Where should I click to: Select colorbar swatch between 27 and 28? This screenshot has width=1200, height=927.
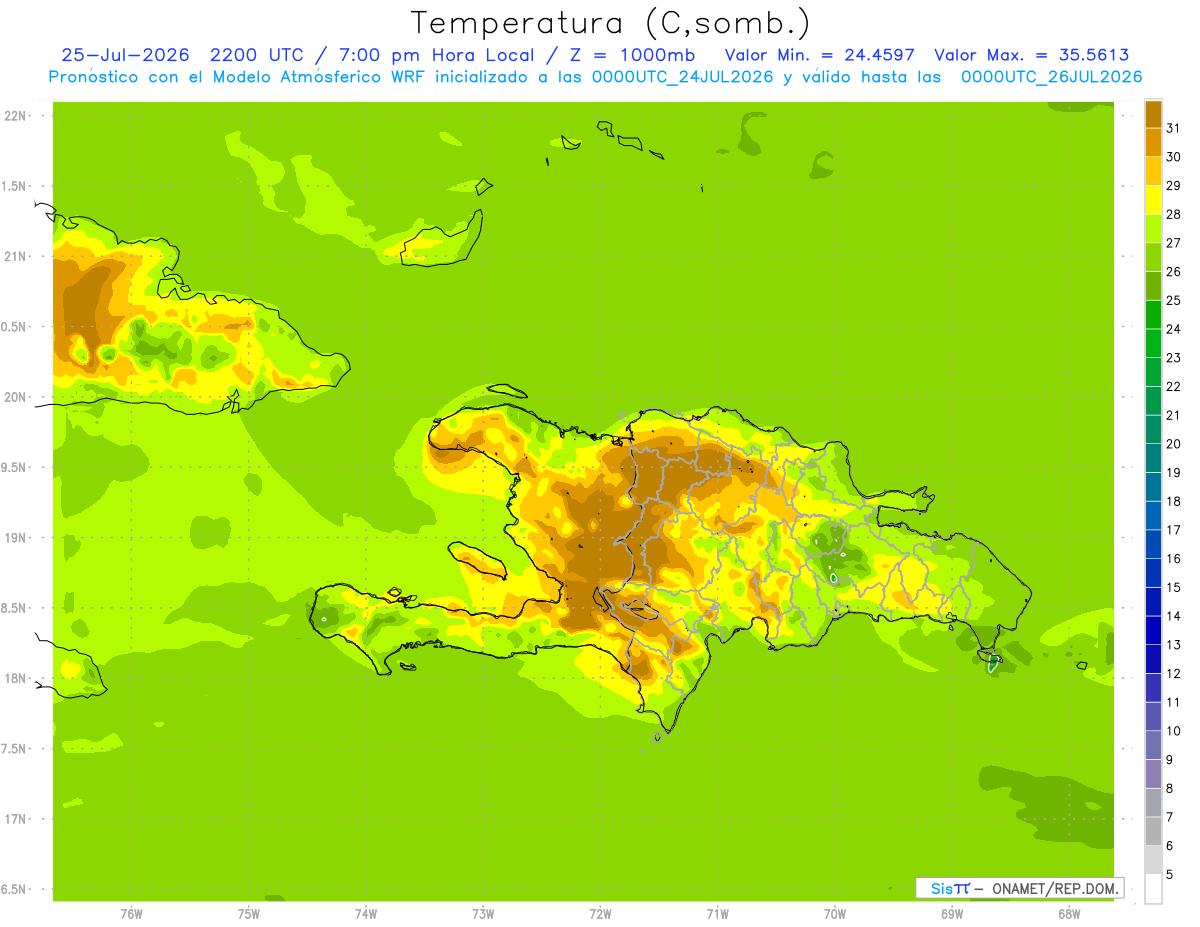[x=1153, y=228]
